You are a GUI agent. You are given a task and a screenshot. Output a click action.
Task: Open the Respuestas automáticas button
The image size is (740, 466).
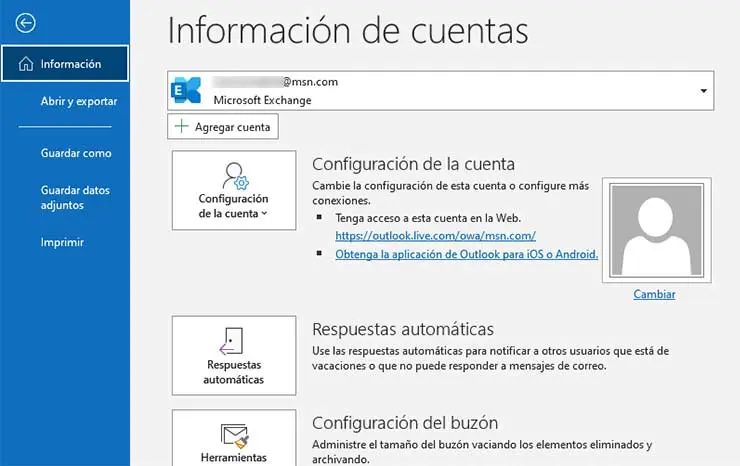[x=234, y=356]
